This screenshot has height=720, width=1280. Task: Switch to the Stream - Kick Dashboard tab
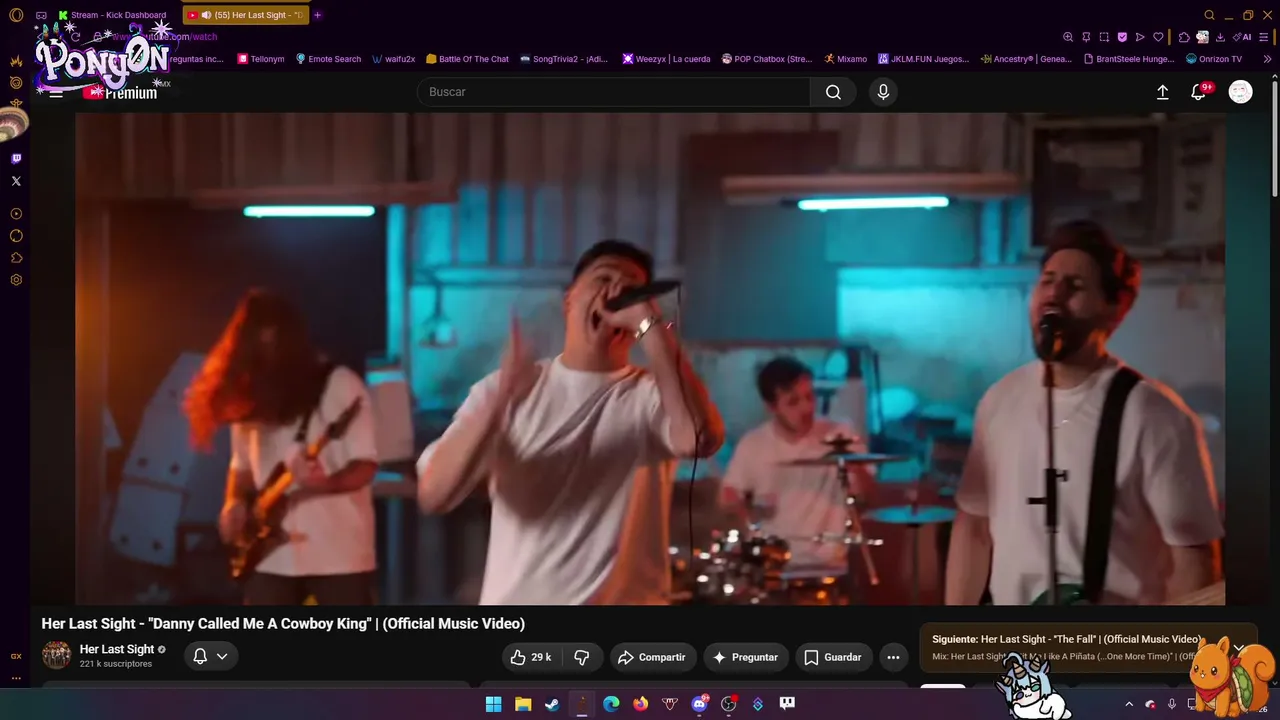click(112, 15)
